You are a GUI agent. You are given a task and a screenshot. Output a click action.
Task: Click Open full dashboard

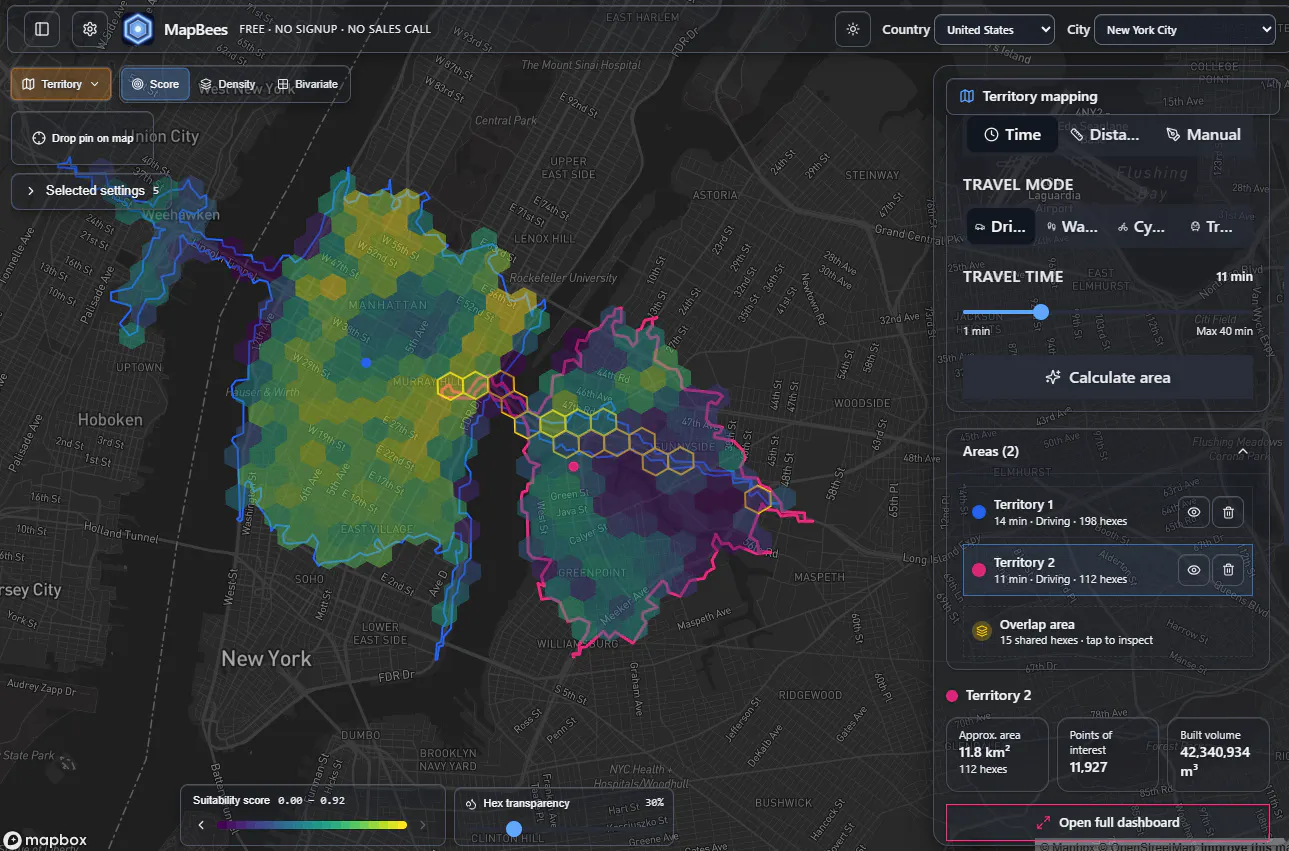[x=1107, y=823]
